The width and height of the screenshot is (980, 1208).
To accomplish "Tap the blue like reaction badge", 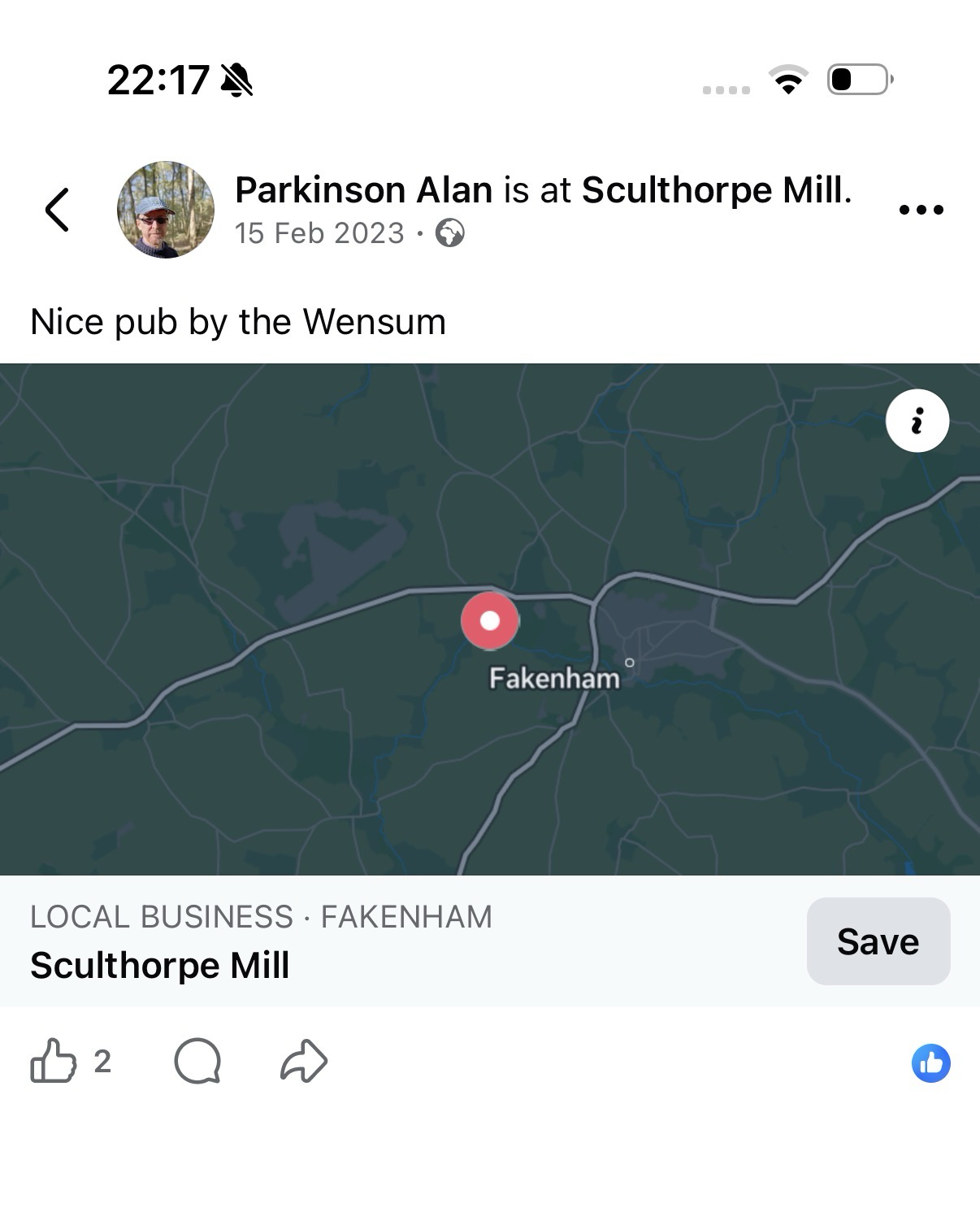I will 930,1063.
